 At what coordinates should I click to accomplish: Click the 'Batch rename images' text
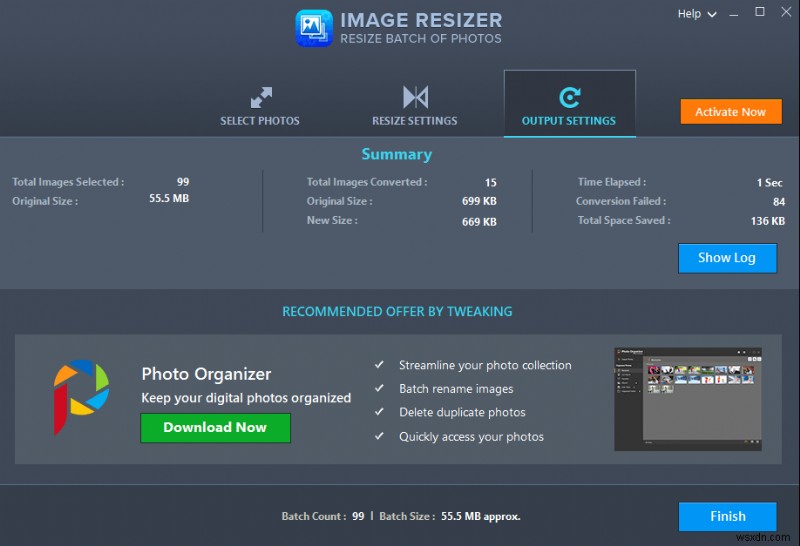click(456, 389)
